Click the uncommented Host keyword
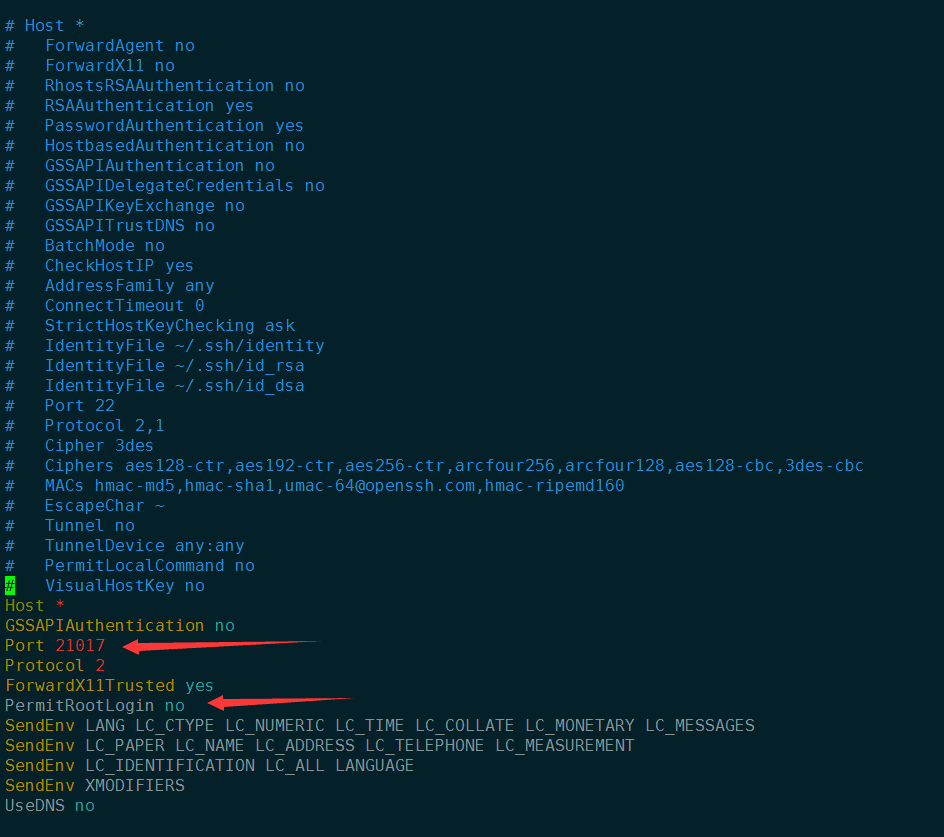The image size is (944, 837). click(x=25, y=606)
